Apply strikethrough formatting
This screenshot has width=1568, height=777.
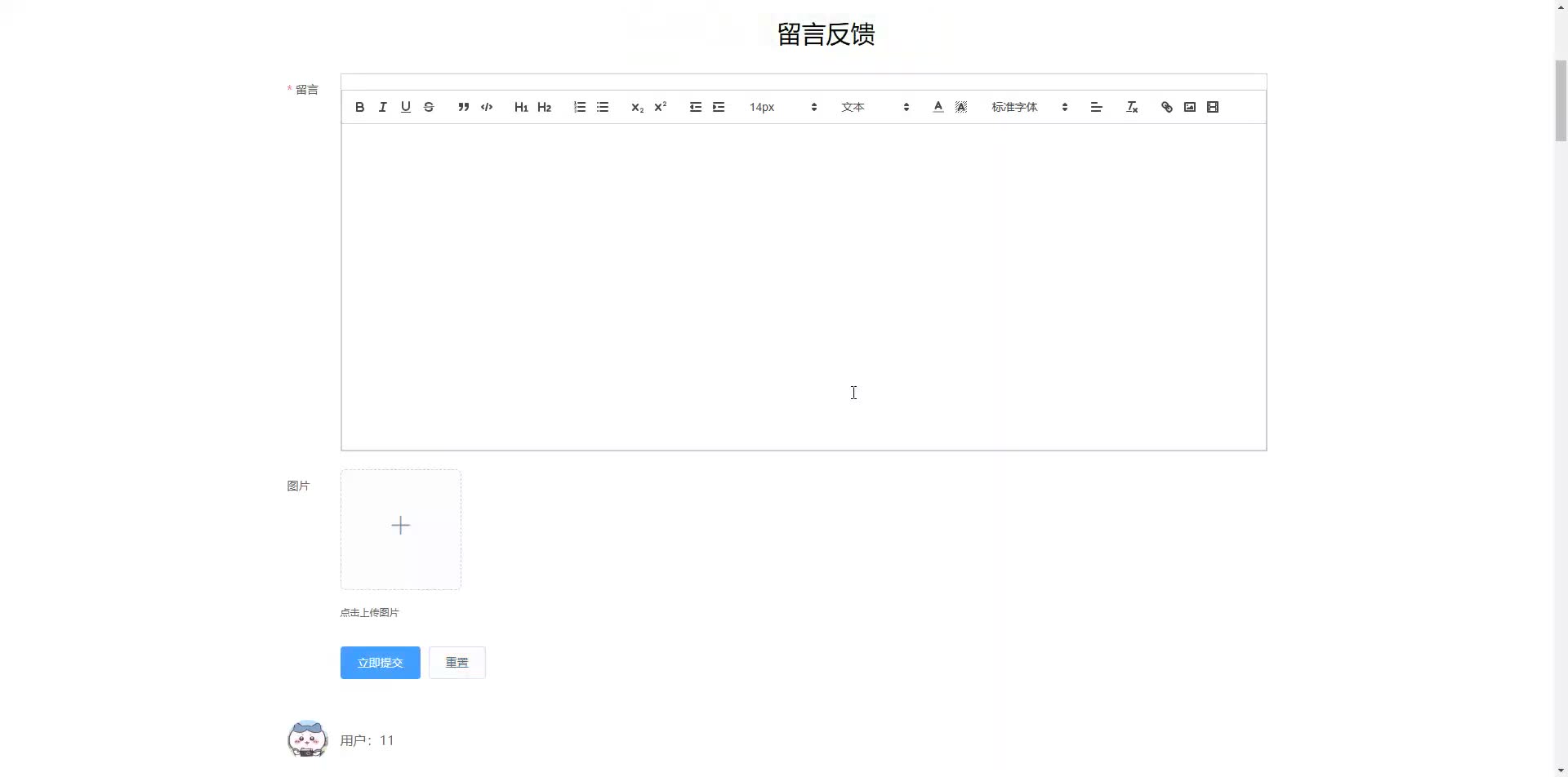[428, 106]
